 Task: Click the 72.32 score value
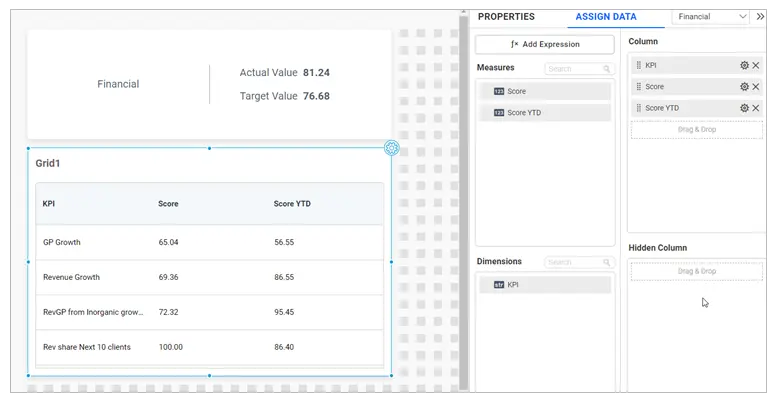[x=168, y=312]
